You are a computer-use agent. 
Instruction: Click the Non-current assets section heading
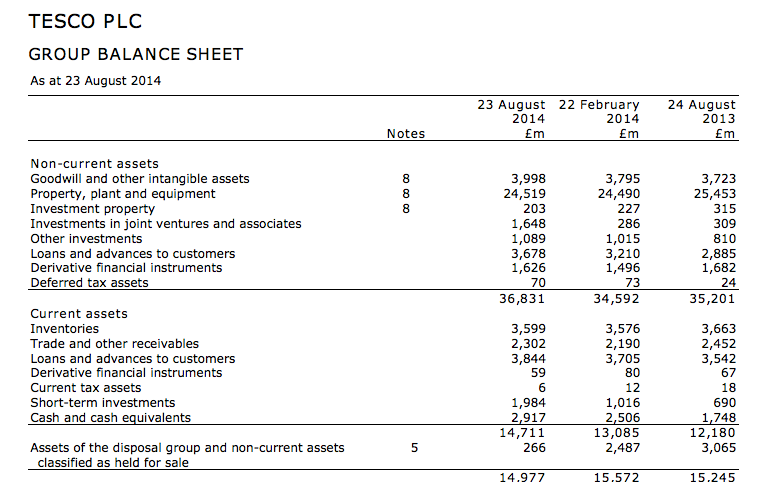[95, 164]
